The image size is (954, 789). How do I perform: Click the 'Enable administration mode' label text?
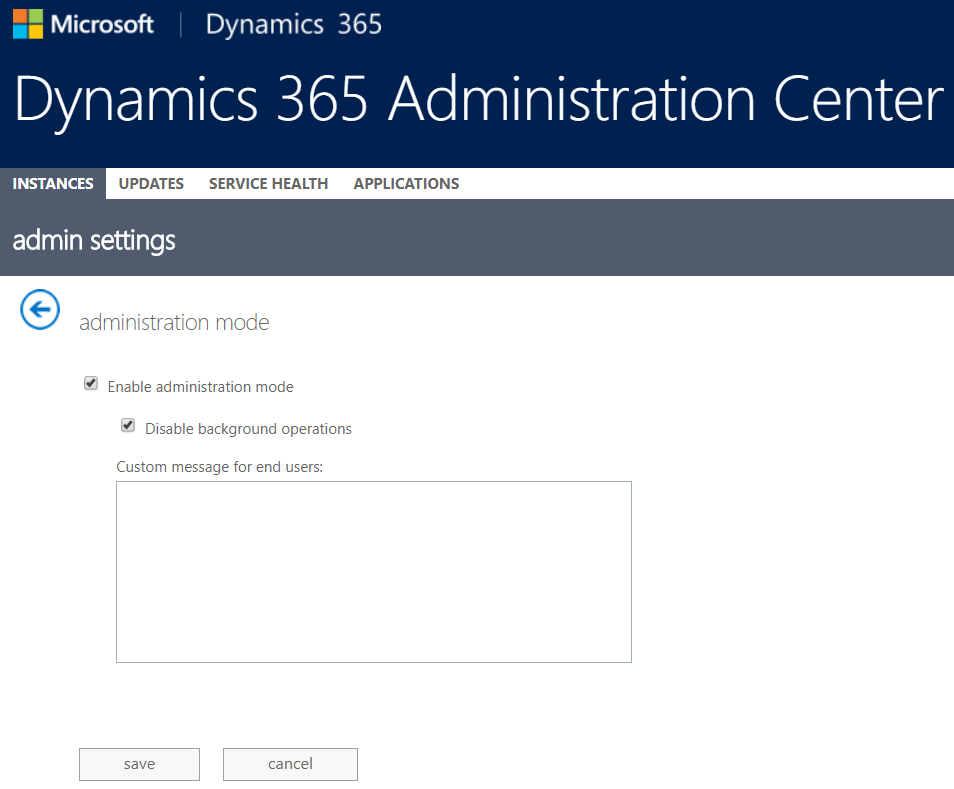[201, 387]
